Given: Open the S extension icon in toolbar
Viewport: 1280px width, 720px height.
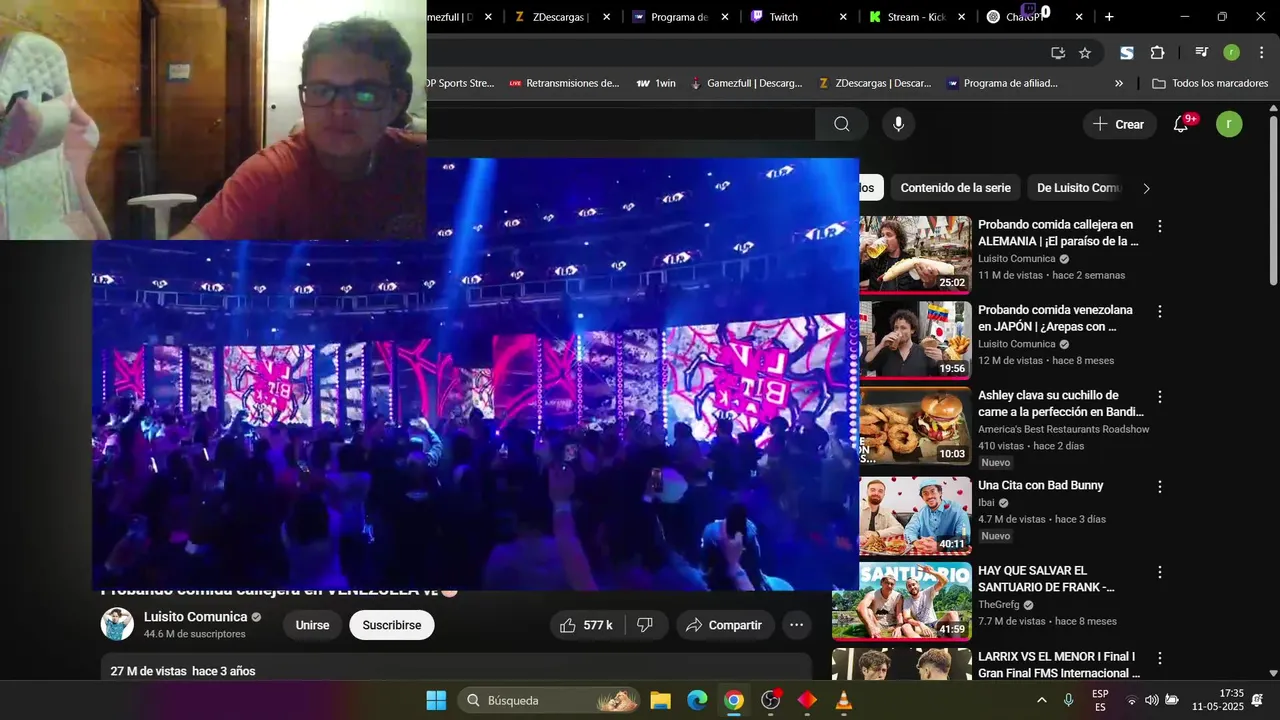Looking at the screenshot, I should (x=1127, y=53).
